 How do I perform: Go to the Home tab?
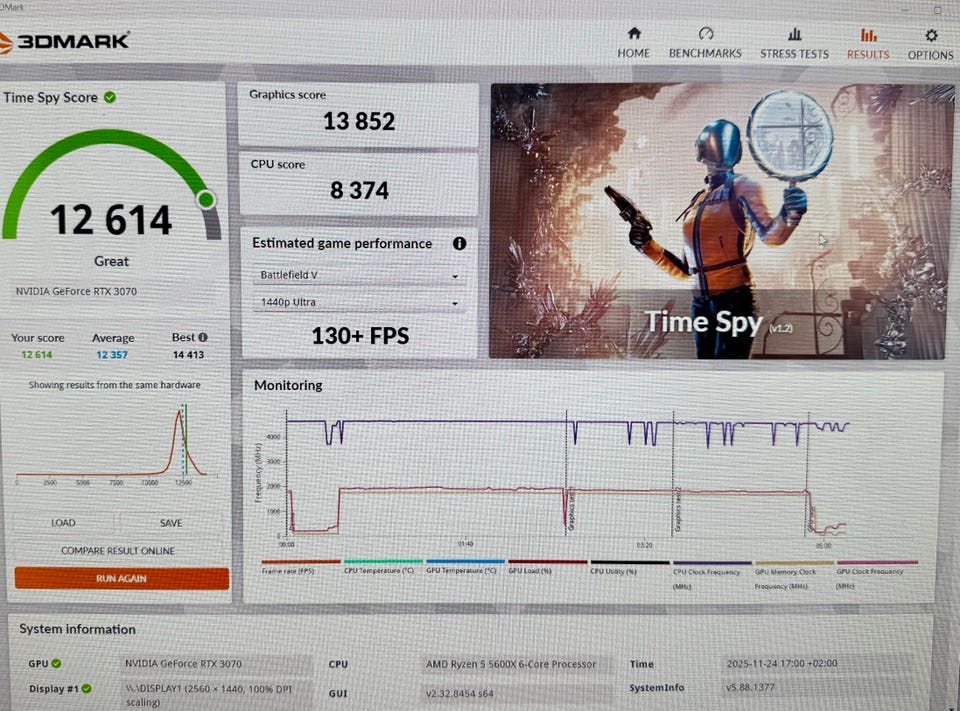[x=634, y=43]
